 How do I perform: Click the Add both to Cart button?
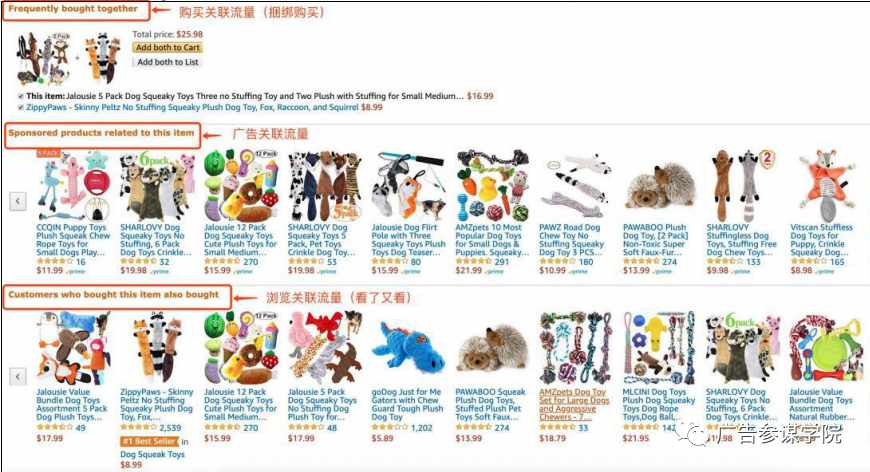tap(168, 48)
